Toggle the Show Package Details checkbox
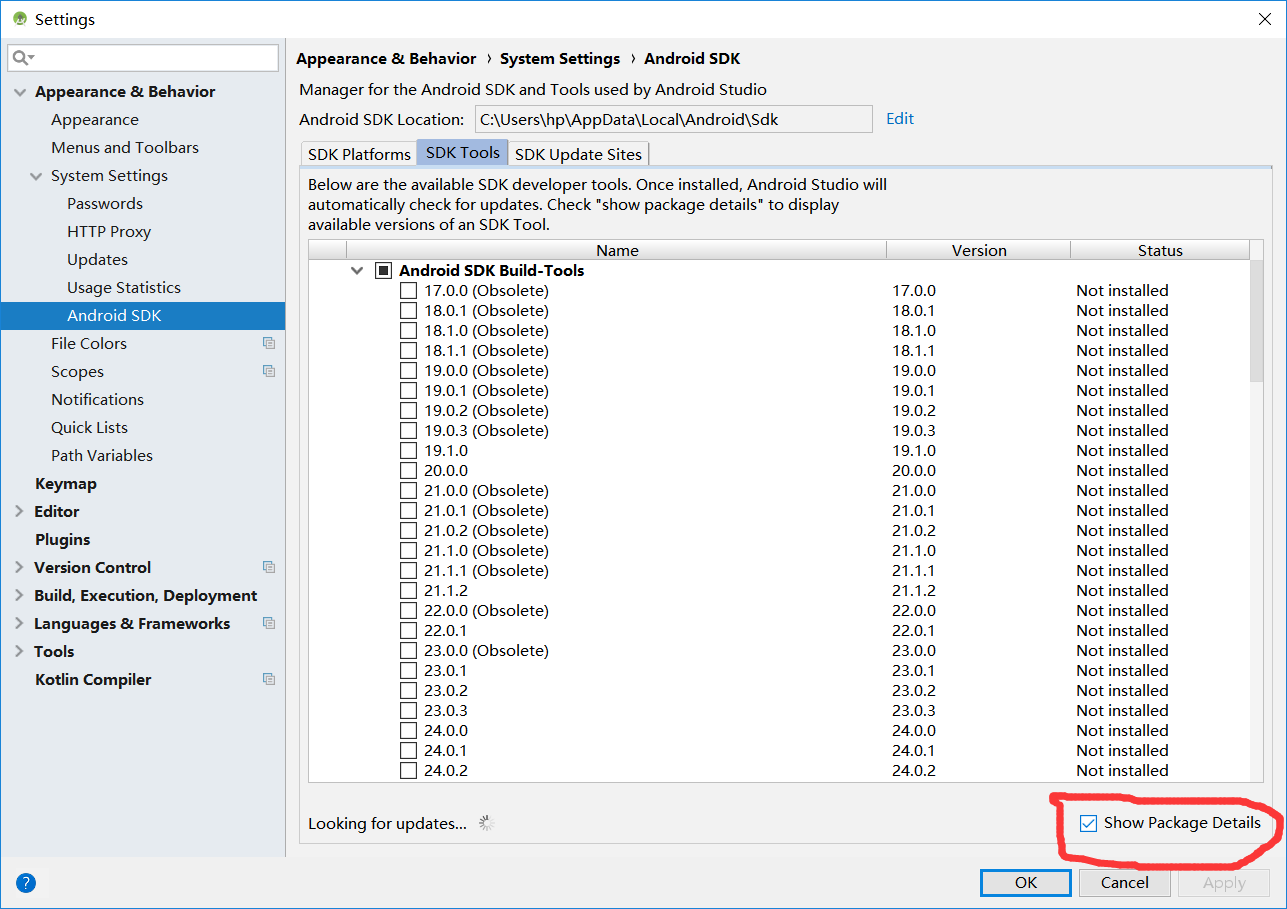 [x=1088, y=824]
